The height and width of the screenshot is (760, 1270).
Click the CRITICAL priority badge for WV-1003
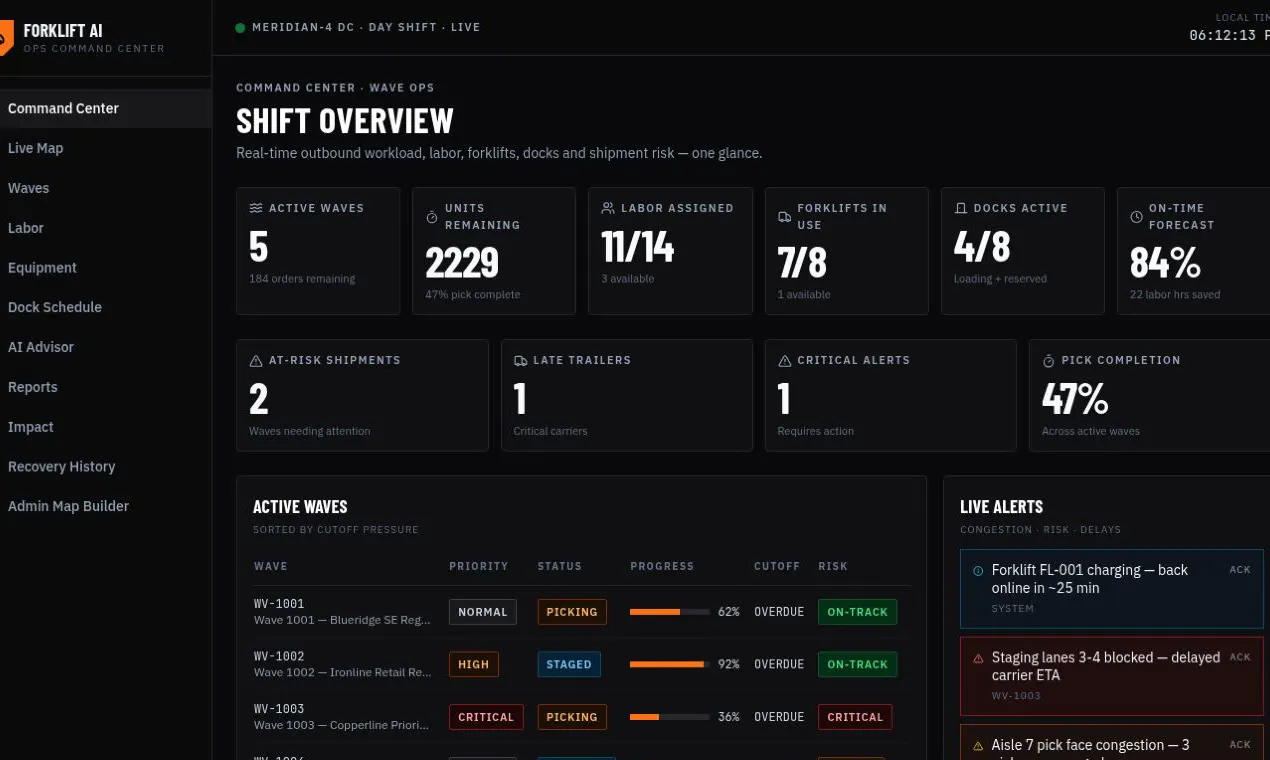coord(486,717)
